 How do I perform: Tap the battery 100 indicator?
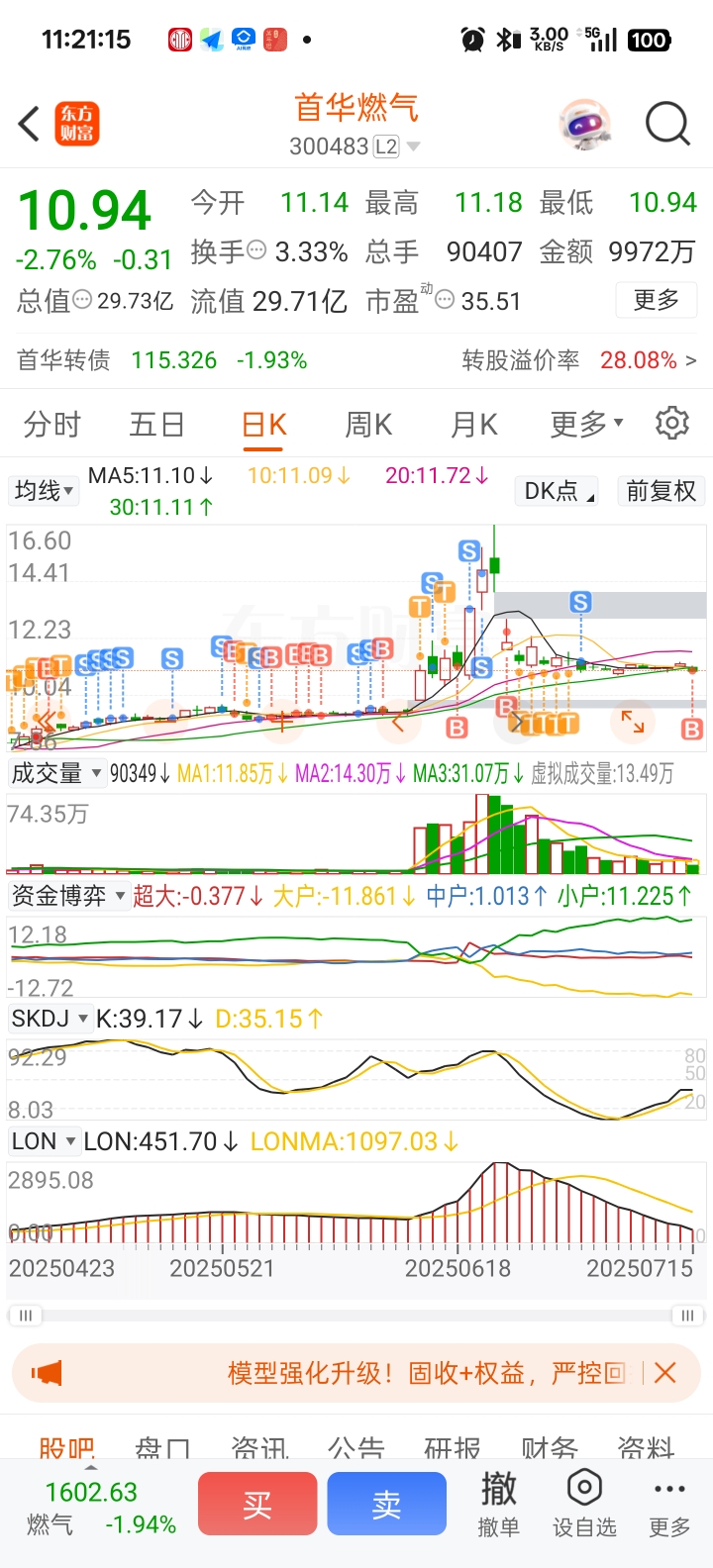coord(649,40)
